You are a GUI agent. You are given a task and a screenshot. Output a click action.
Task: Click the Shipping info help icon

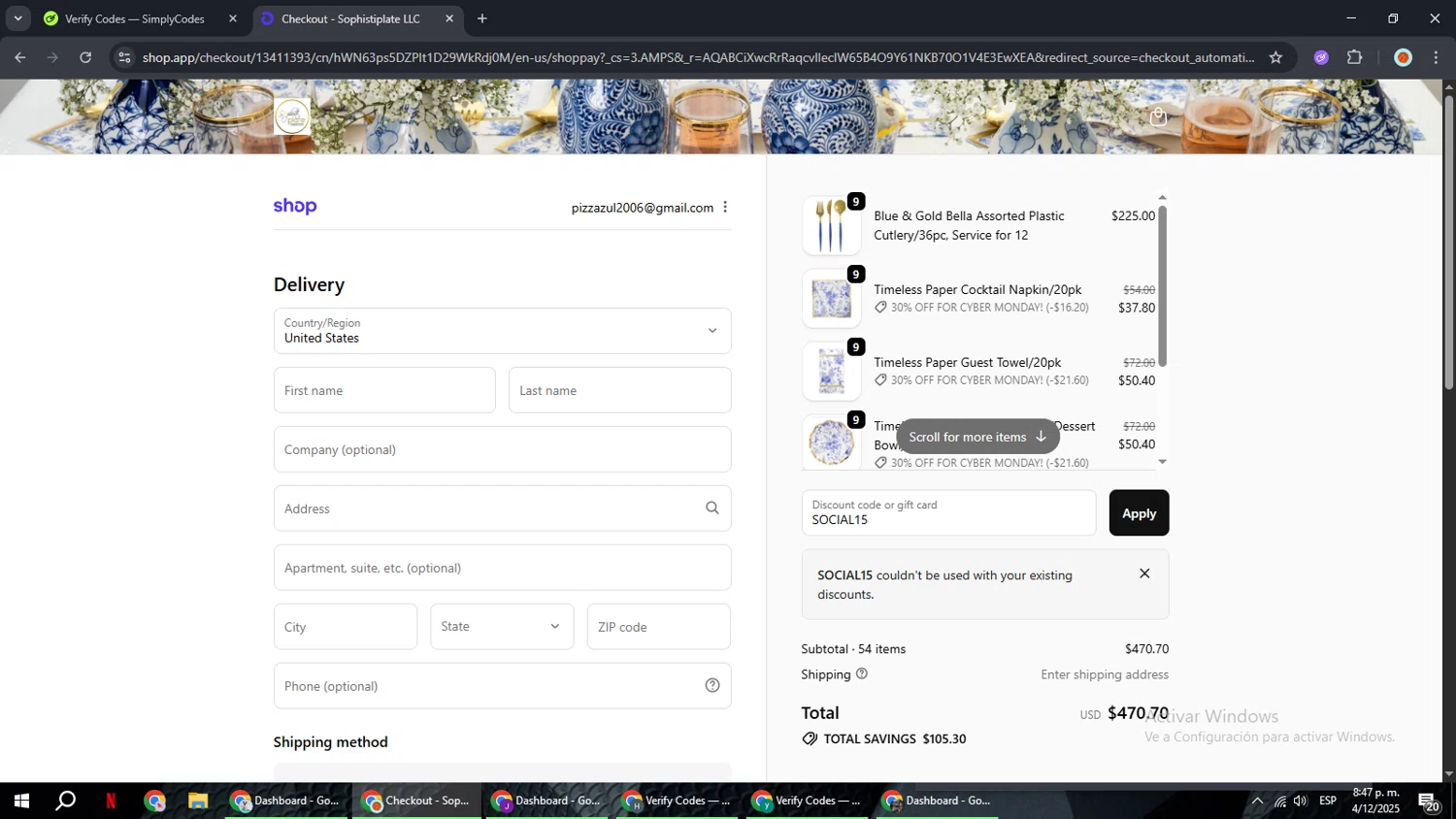coord(862,673)
